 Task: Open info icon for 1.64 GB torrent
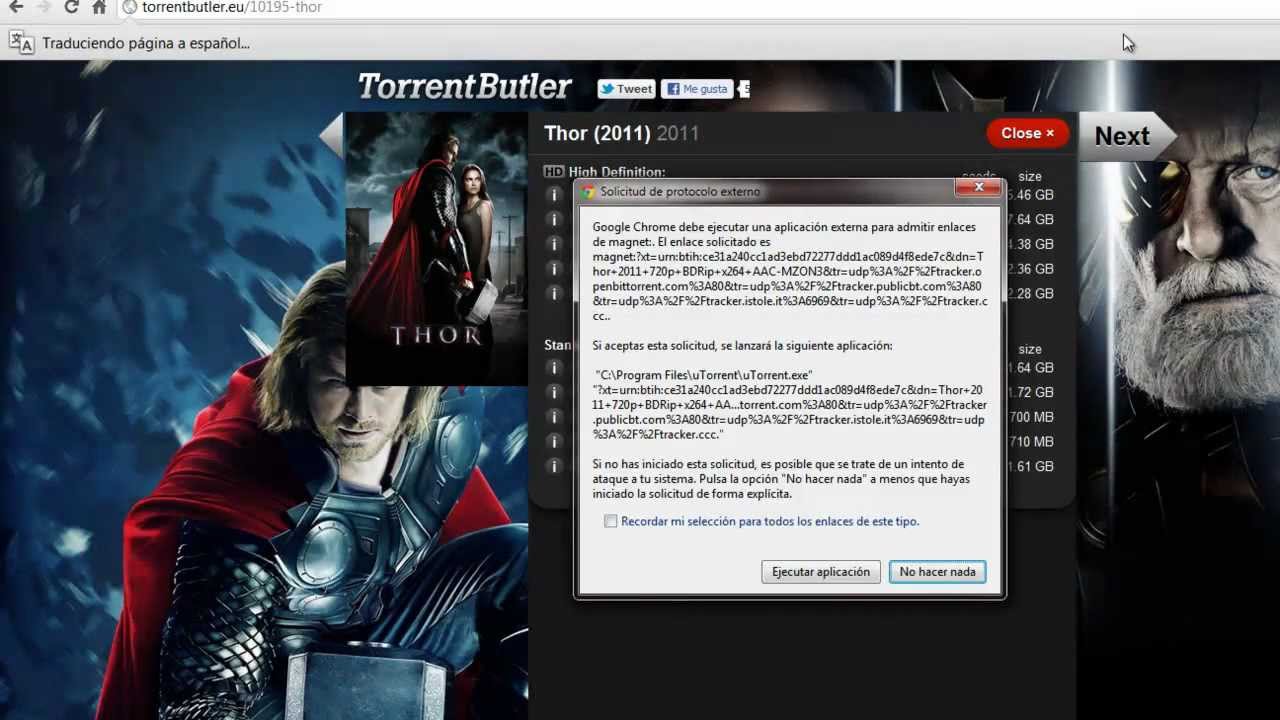(x=553, y=367)
